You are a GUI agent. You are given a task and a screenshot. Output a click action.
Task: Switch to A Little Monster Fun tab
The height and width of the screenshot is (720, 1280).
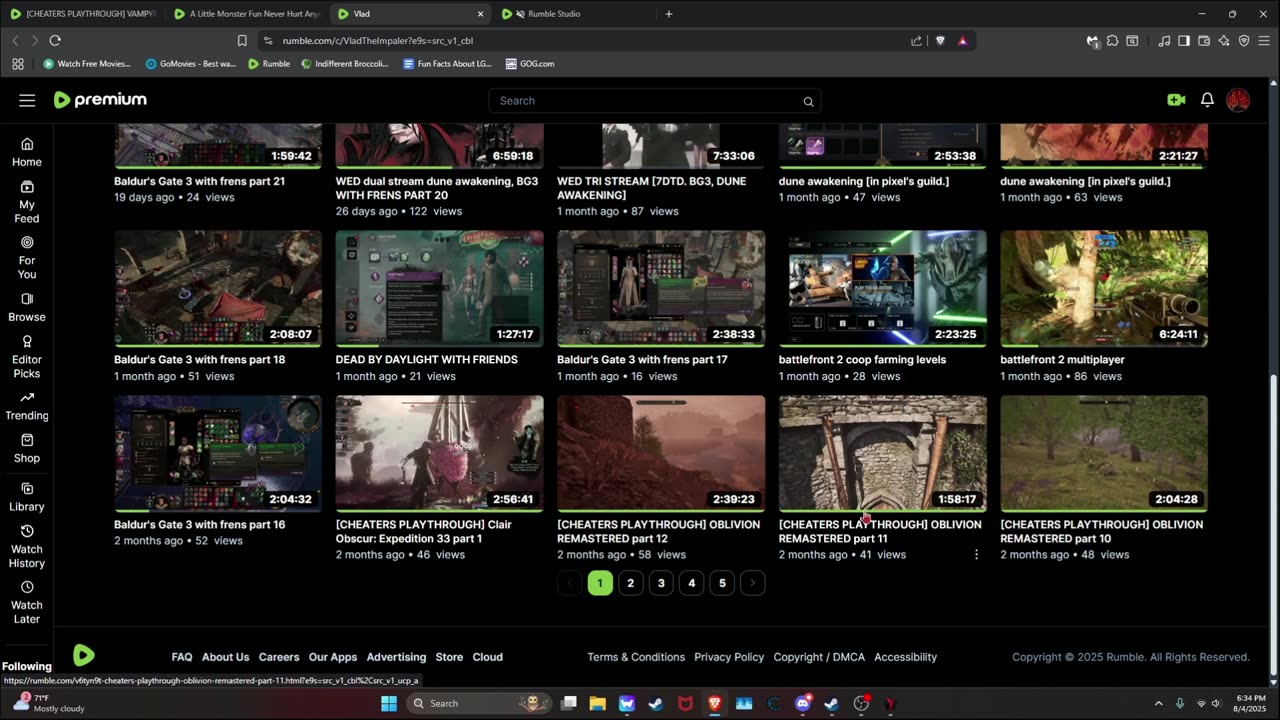coord(247,14)
